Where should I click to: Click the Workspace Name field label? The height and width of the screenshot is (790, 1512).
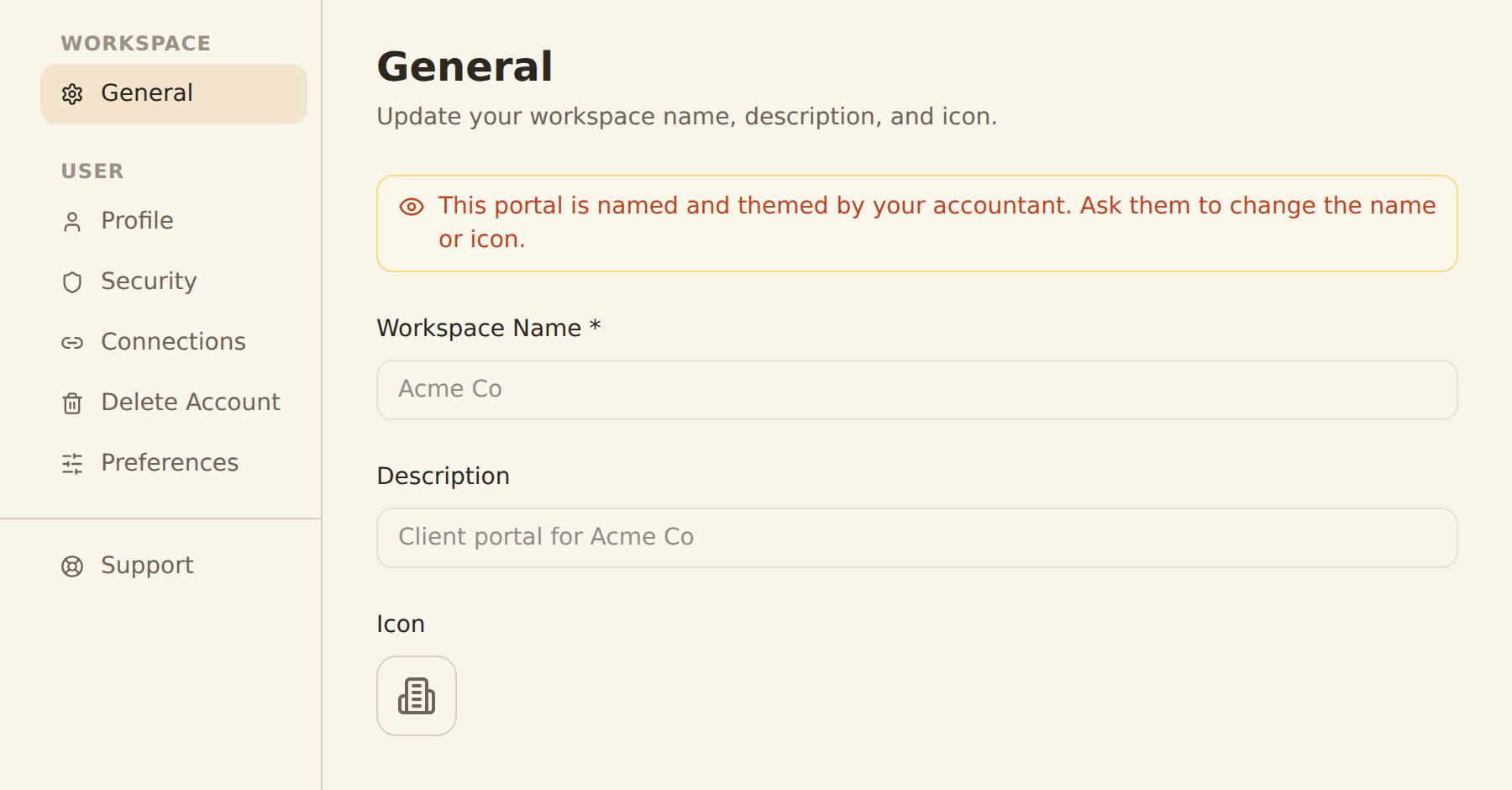coord(489,328)
